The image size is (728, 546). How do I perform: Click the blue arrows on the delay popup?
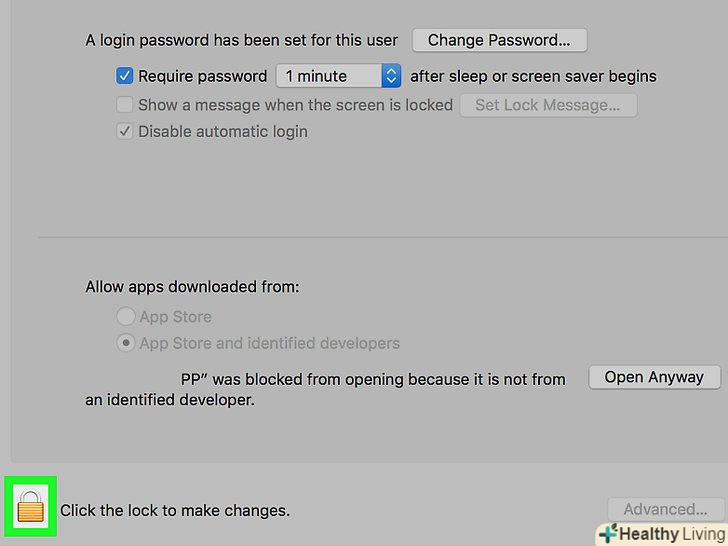[391, 76]
